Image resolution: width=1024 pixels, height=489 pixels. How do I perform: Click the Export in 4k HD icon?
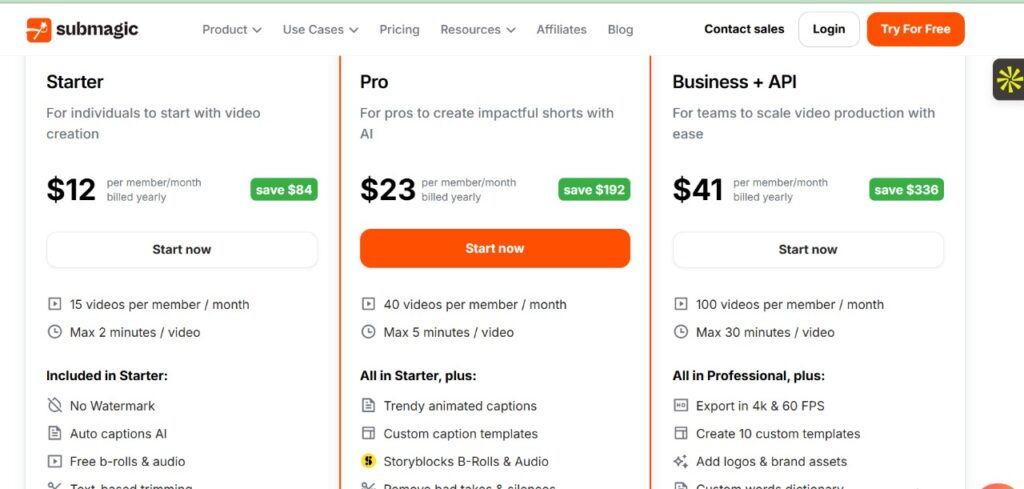coord(681,406)
